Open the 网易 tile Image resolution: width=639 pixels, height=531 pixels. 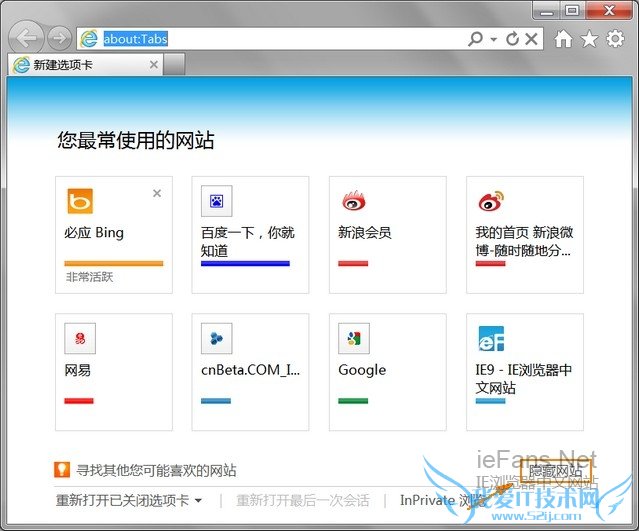point(114,372)
